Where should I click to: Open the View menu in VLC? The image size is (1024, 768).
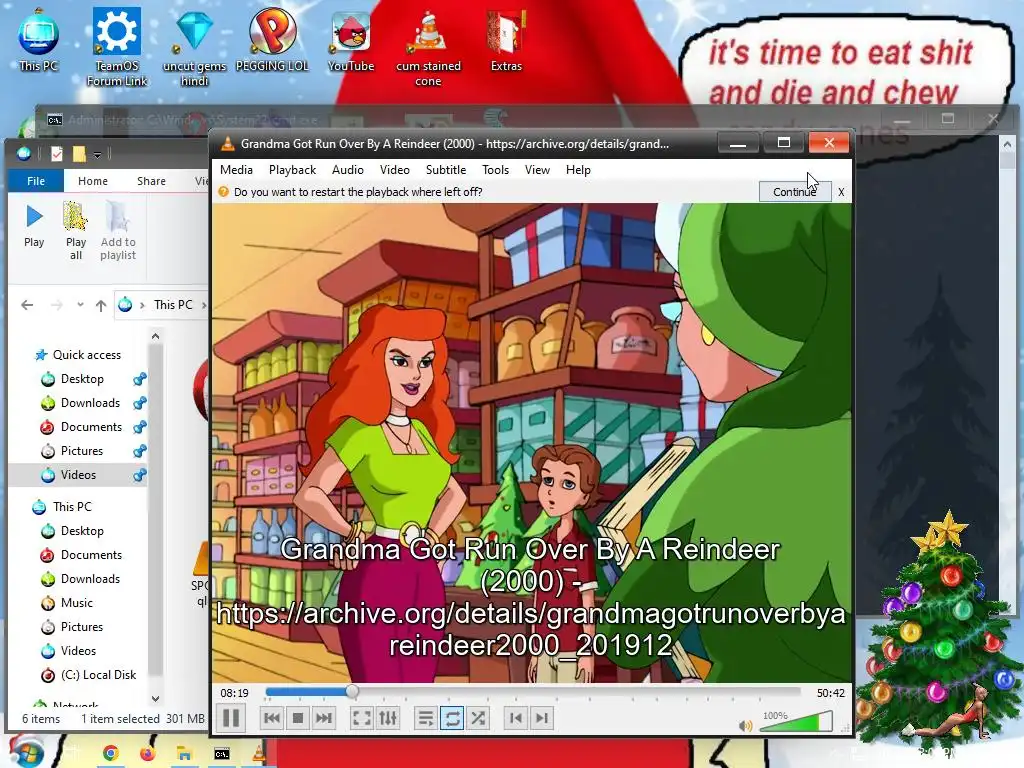(x=537, y=170)
